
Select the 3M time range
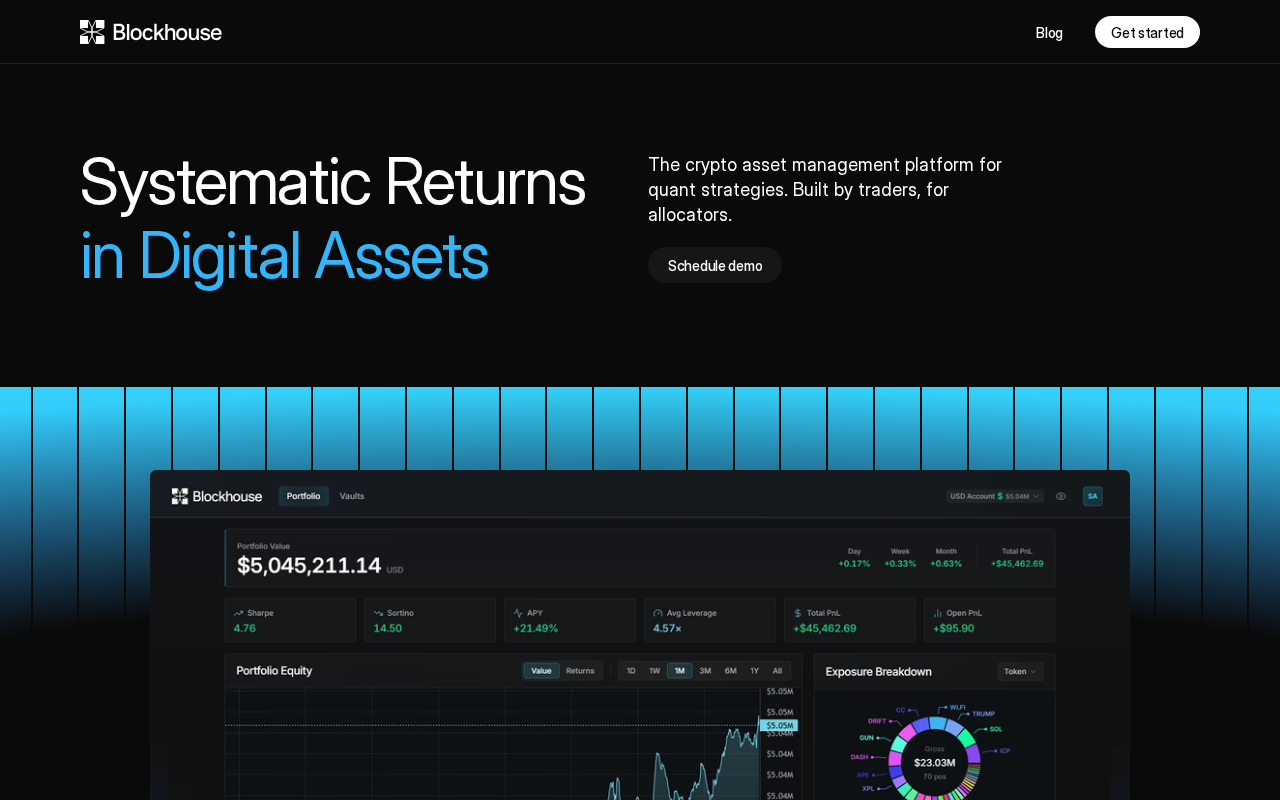(x=705, y=671)
